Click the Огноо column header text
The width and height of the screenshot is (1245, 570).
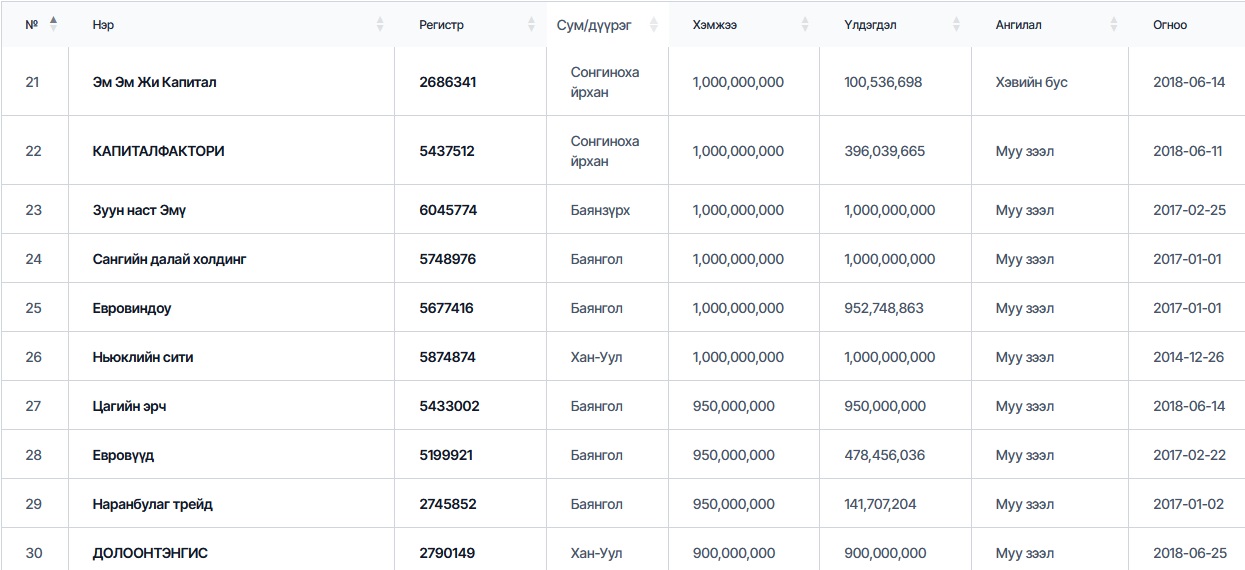coord(1170,25)
